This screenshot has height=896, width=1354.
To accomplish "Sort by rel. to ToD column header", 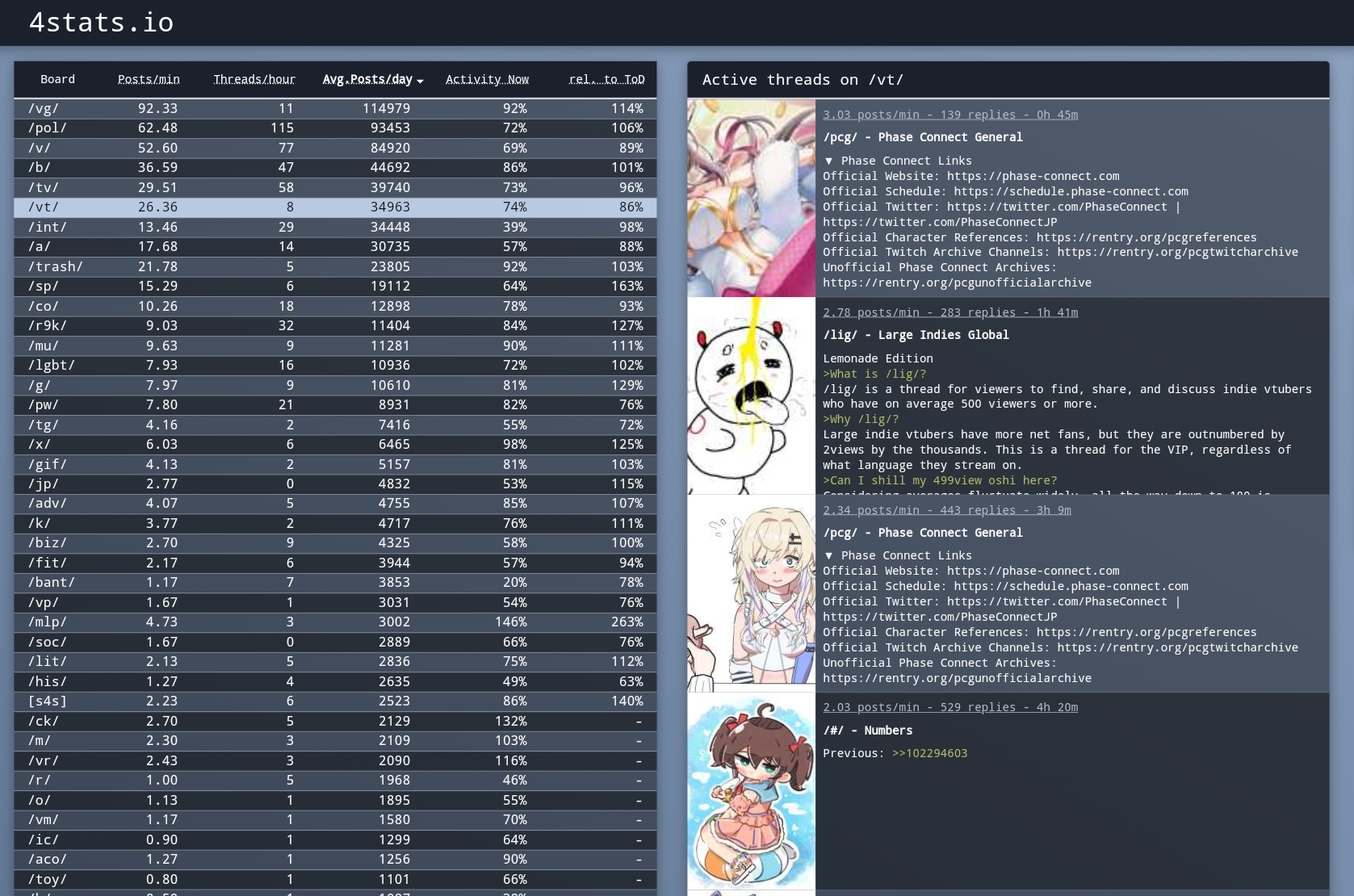I will click(x=606, y=79).
